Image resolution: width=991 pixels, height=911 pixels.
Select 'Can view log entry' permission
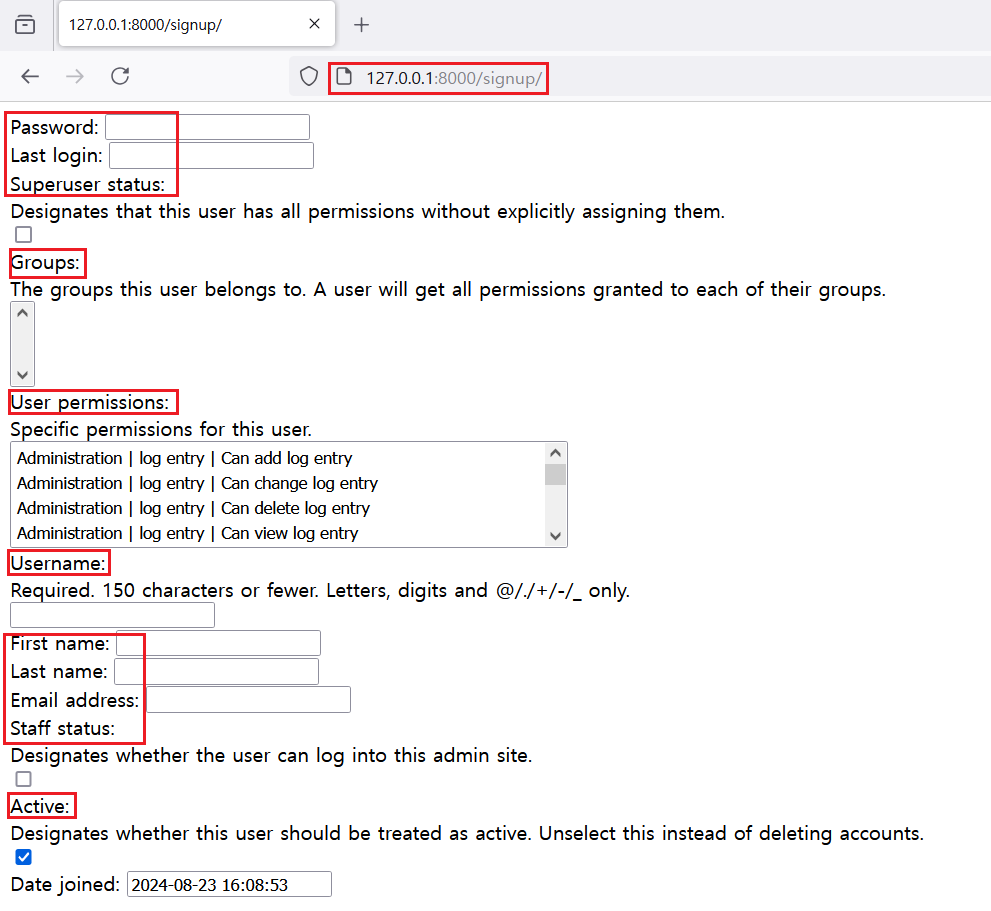pyautogui.click(x=187, y=534)
